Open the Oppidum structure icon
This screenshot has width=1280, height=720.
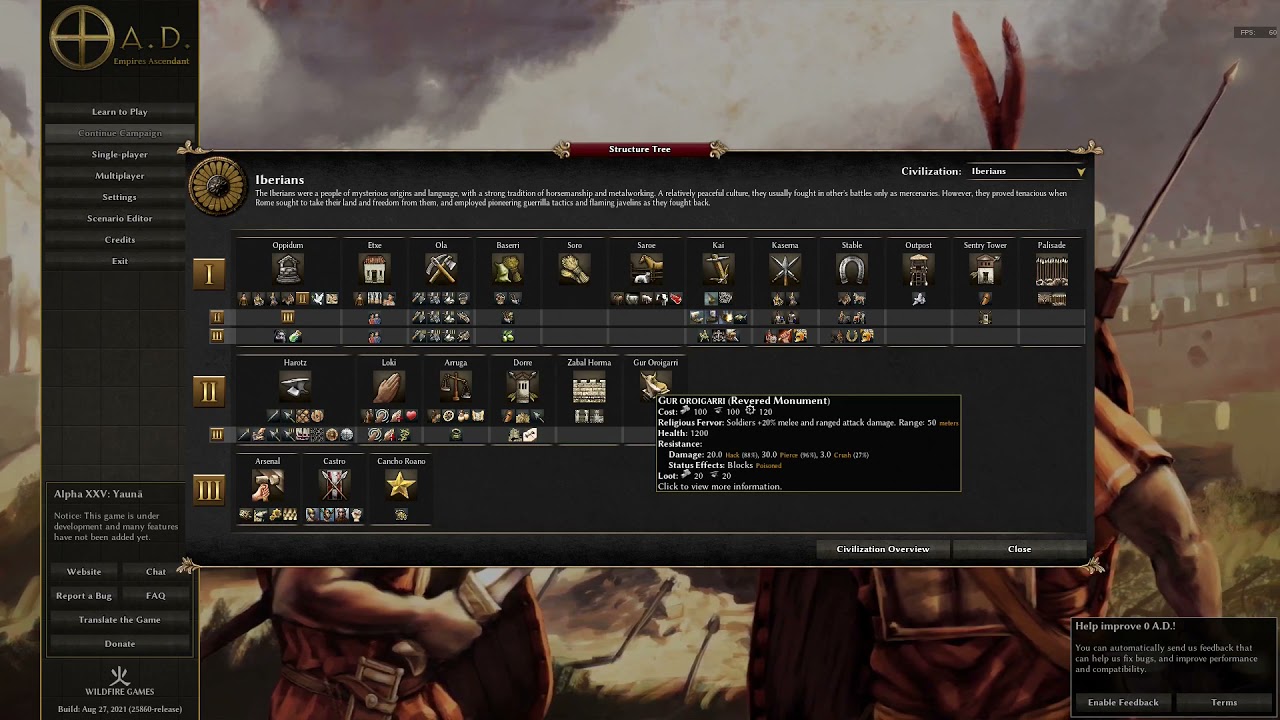click(288, 268)
